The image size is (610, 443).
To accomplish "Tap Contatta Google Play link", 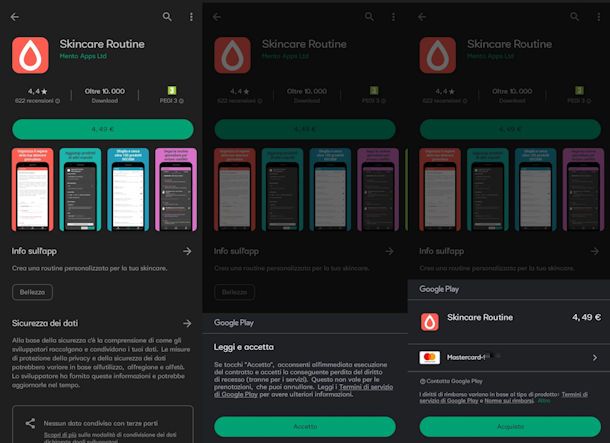I will click(451, 381).
